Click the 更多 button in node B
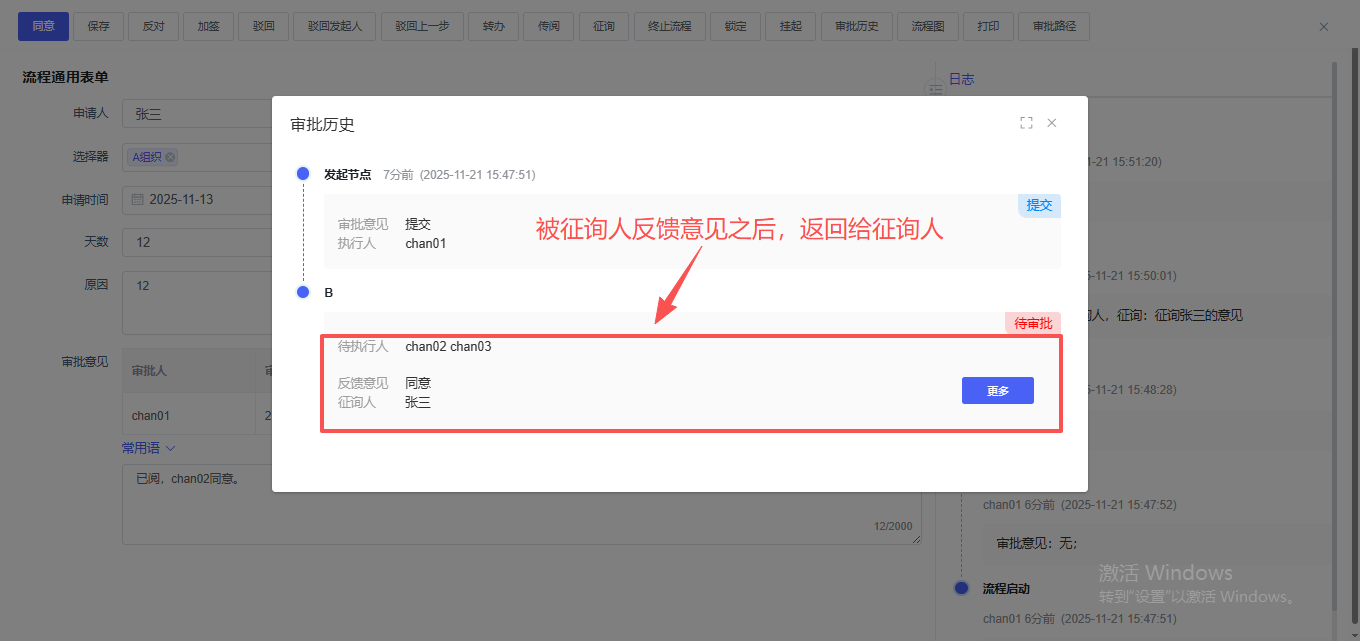Screen dimensions: 1360x641 [997, 391]
